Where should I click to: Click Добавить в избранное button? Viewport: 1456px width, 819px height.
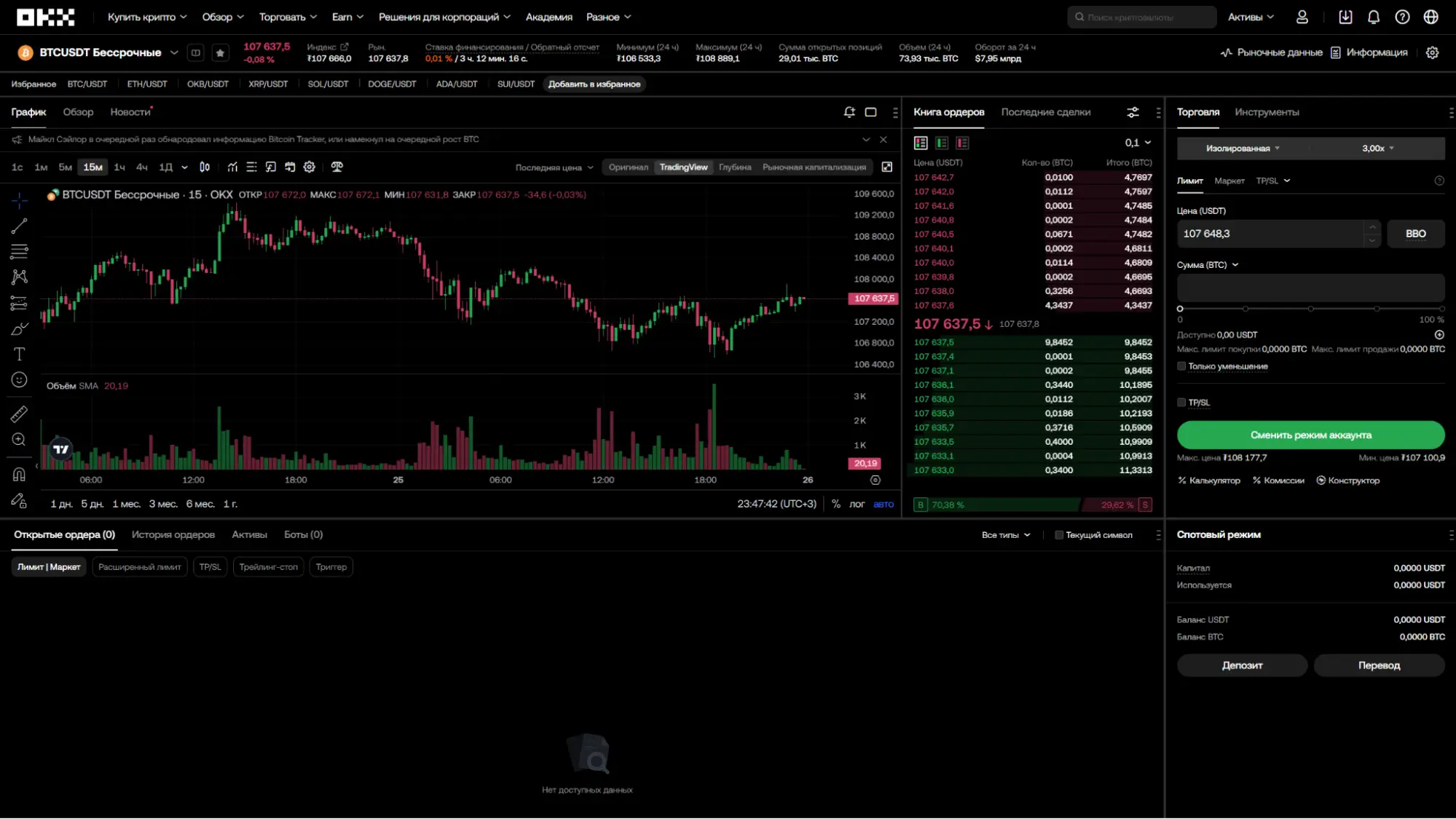pyautogui.click(x=594, y=84)
